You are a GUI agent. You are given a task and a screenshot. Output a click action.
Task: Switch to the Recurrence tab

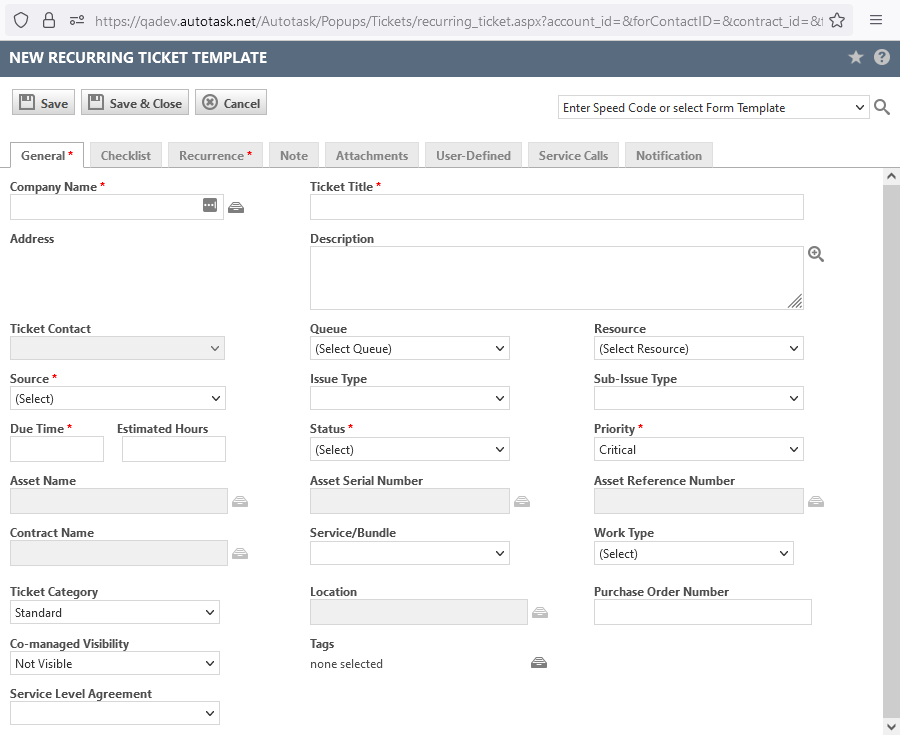tap(215, 156)
